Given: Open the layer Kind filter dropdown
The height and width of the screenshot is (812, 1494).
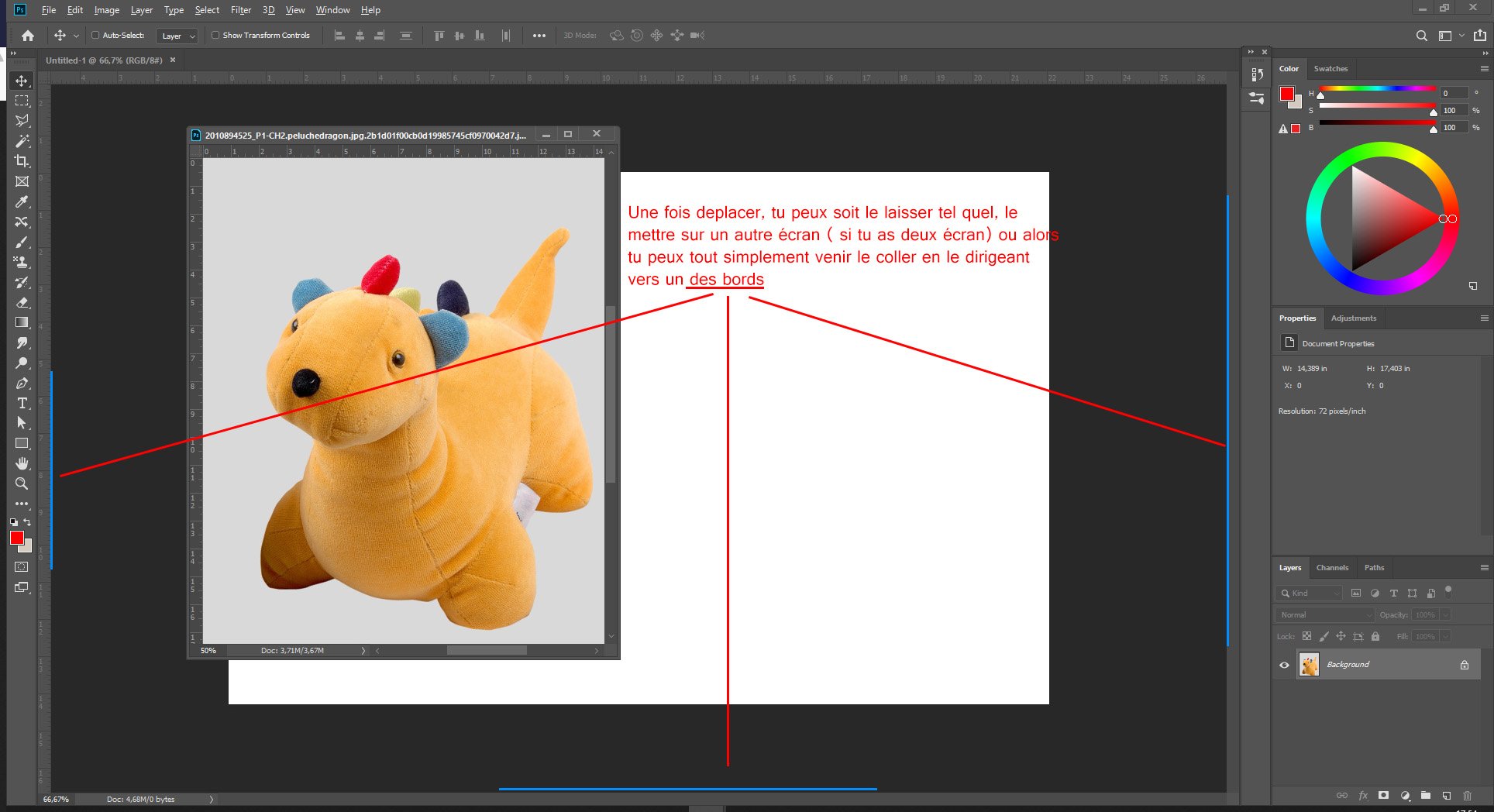Looking at the screenshot, I should click(x=1310, y=593).
